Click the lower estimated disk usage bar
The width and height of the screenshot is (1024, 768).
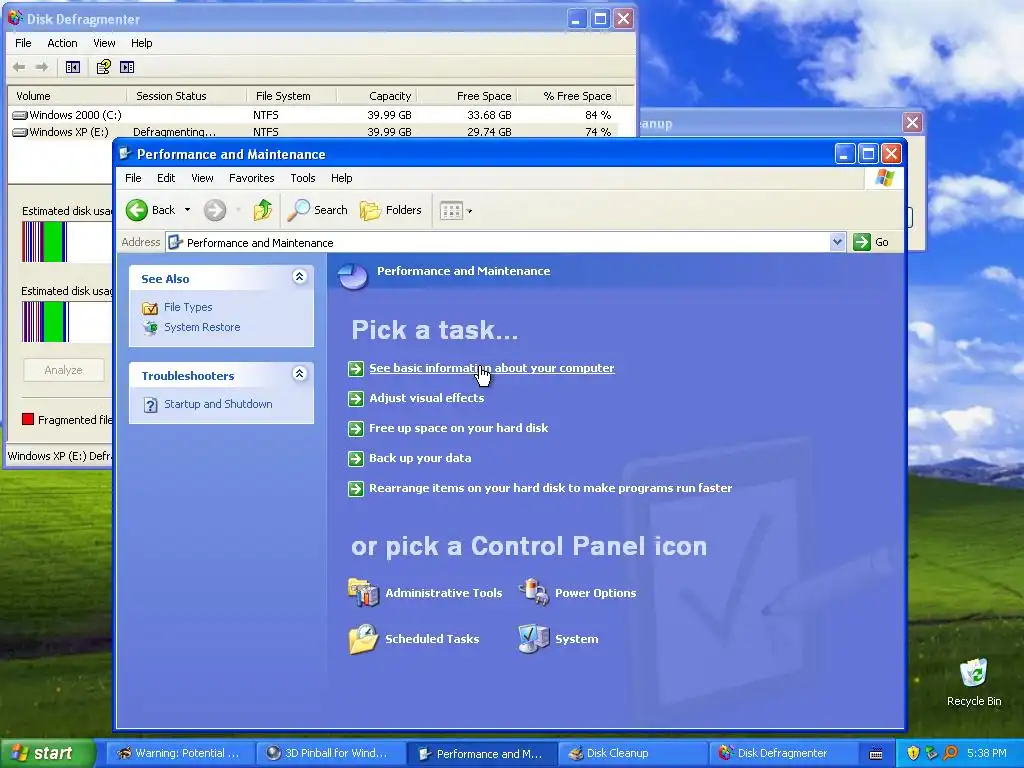(67, 322)
